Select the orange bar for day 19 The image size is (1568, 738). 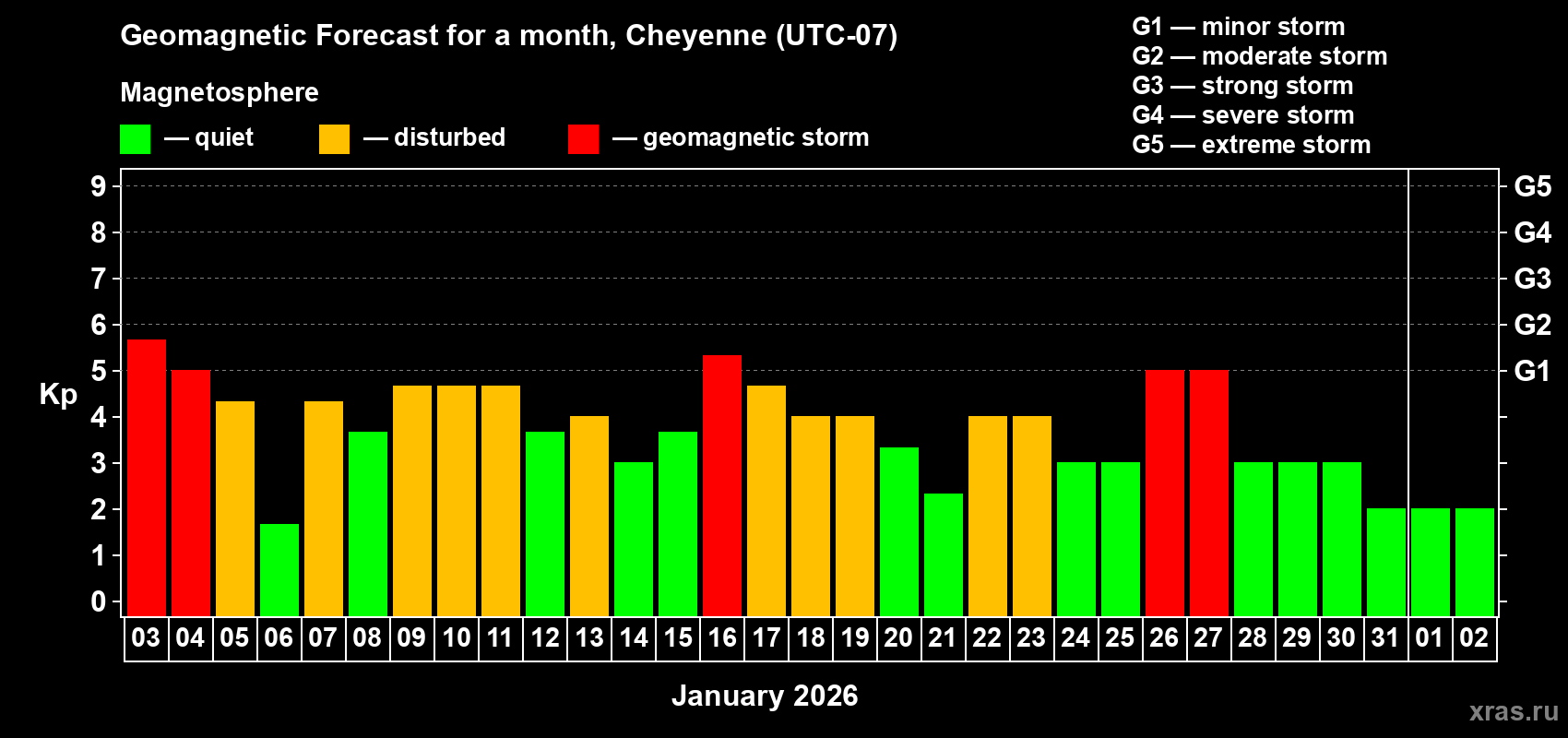[855, 517]
